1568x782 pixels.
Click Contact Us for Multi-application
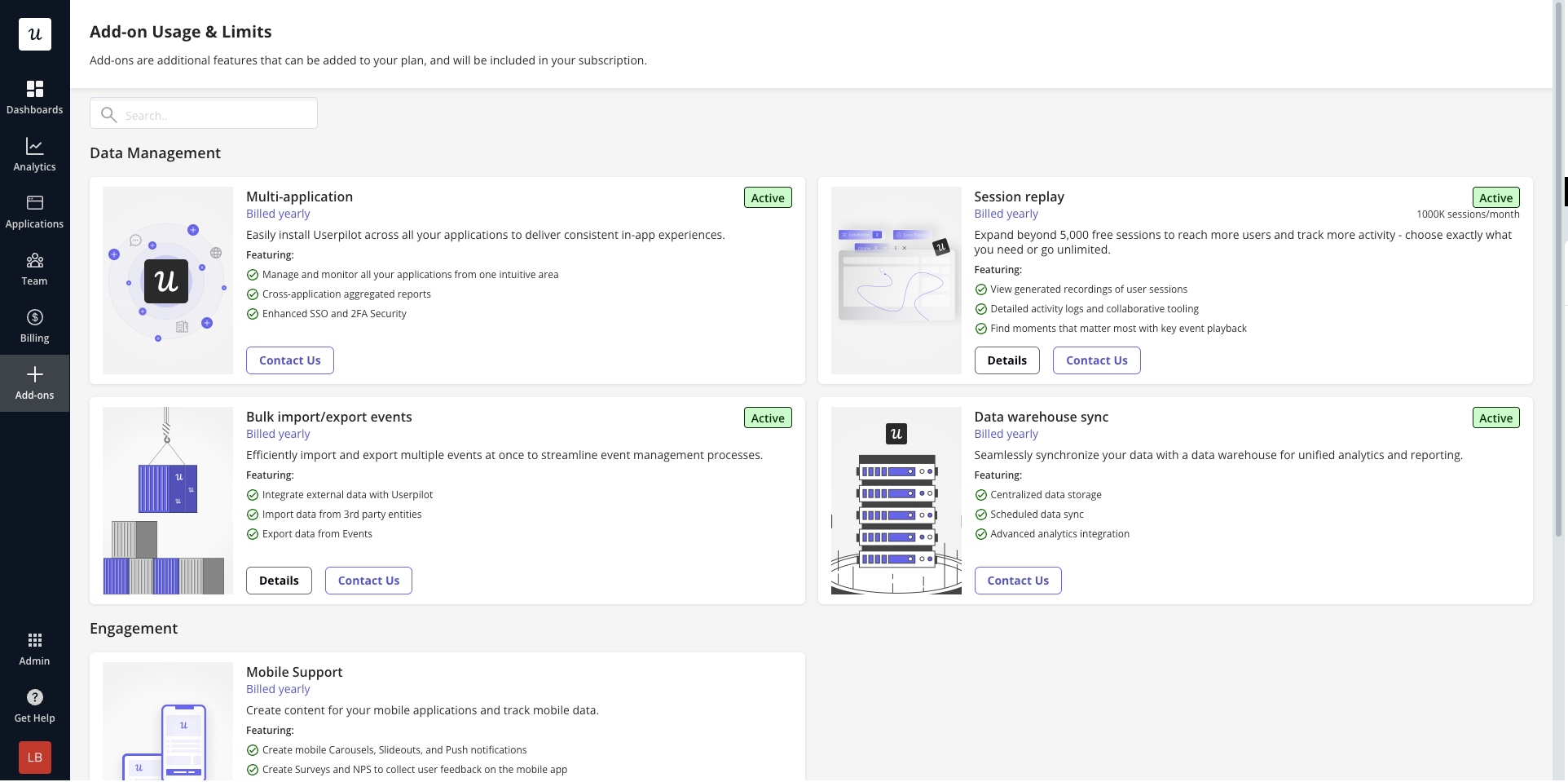[x=290, y=360]
